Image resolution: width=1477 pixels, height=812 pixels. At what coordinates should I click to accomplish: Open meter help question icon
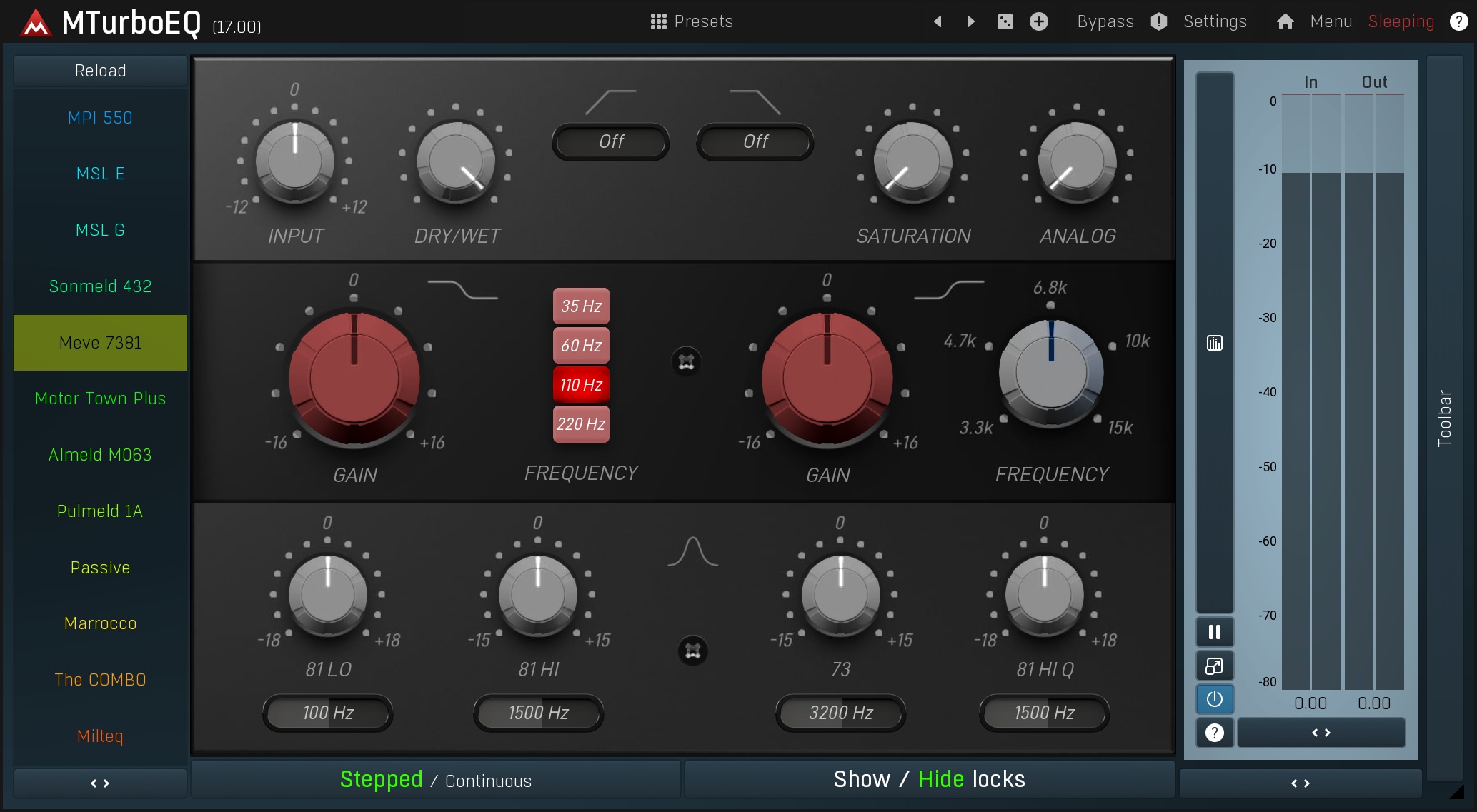tap(1214, 733)
